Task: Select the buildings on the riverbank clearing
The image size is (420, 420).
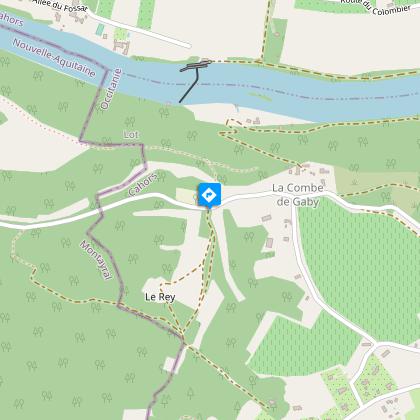Action: click(253, 121)
